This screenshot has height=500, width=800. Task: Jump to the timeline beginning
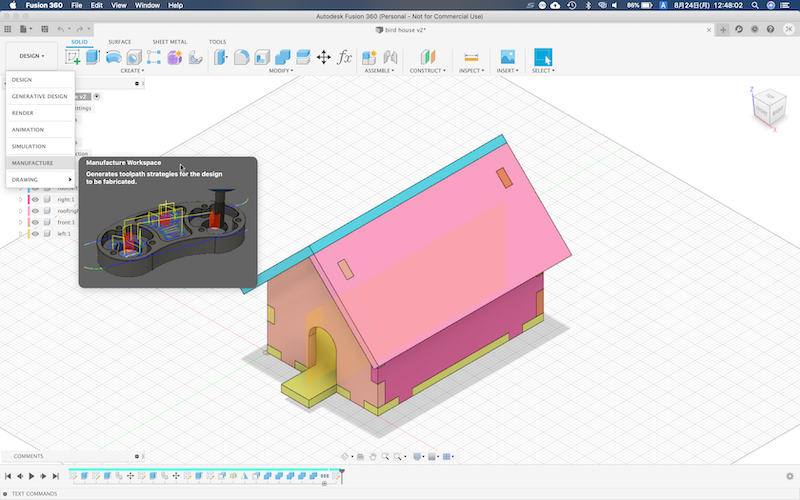pos(8,476)
